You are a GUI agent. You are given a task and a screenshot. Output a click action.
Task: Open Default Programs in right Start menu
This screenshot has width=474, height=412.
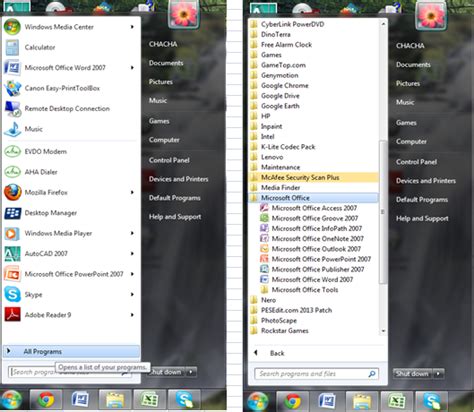(x=422, y=200)
